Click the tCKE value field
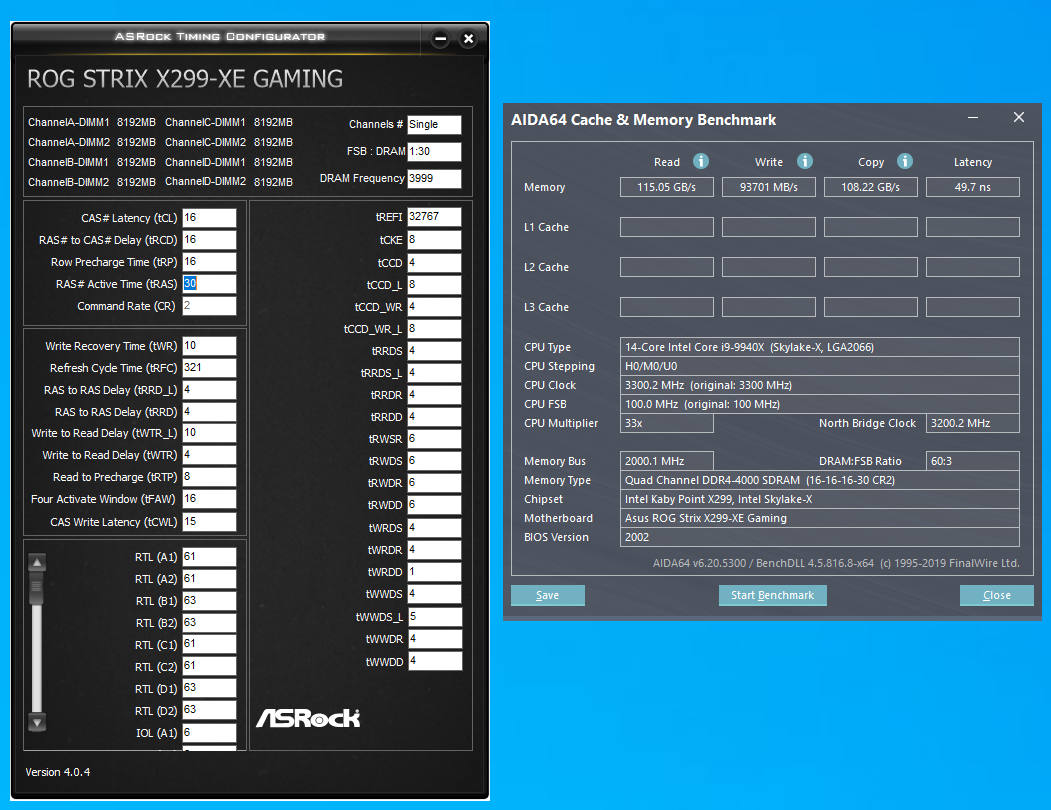The height and width of the screenshot is (810, 1051). click(434, 240)
